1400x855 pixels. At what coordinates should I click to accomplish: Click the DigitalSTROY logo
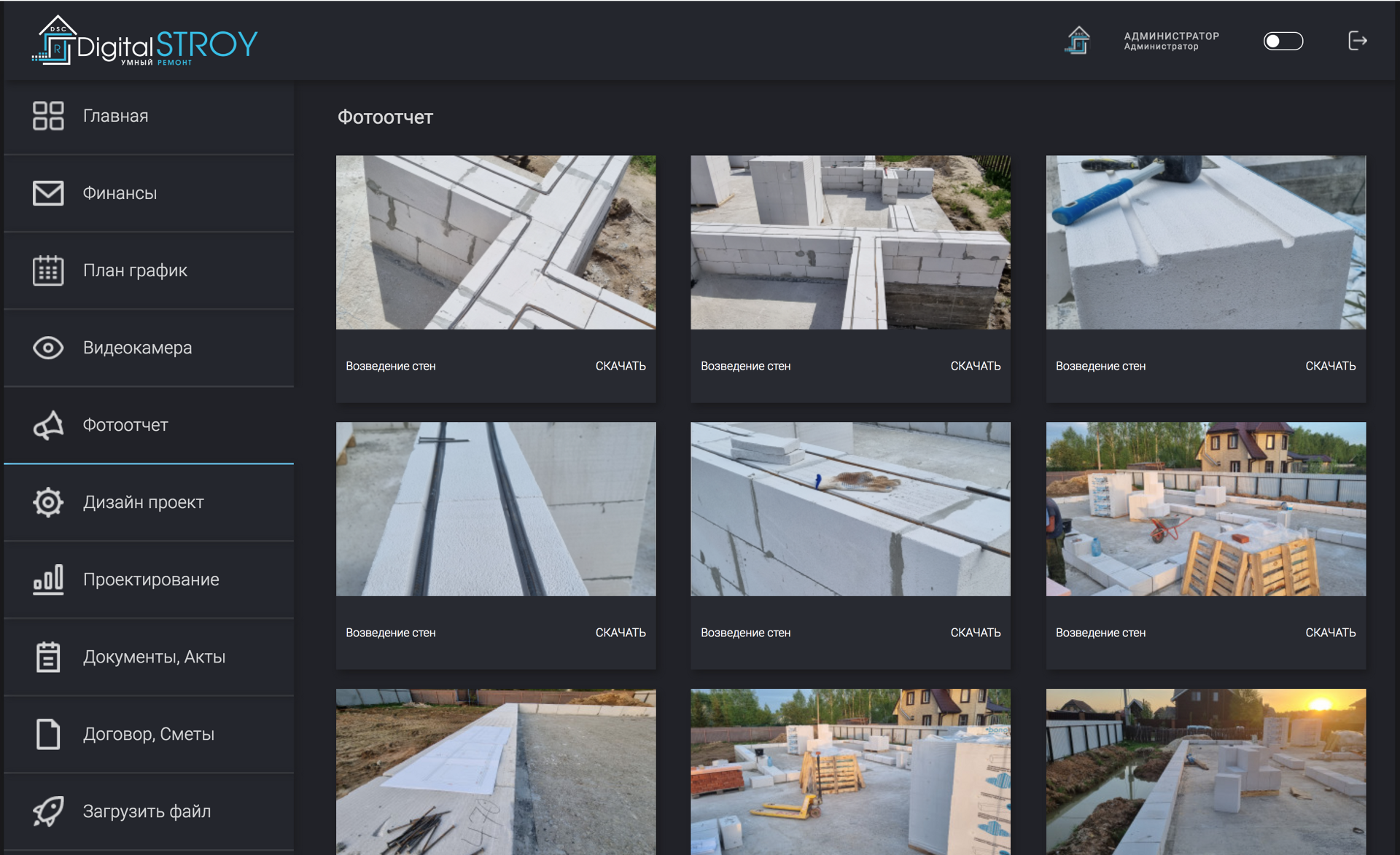(144, 42)
